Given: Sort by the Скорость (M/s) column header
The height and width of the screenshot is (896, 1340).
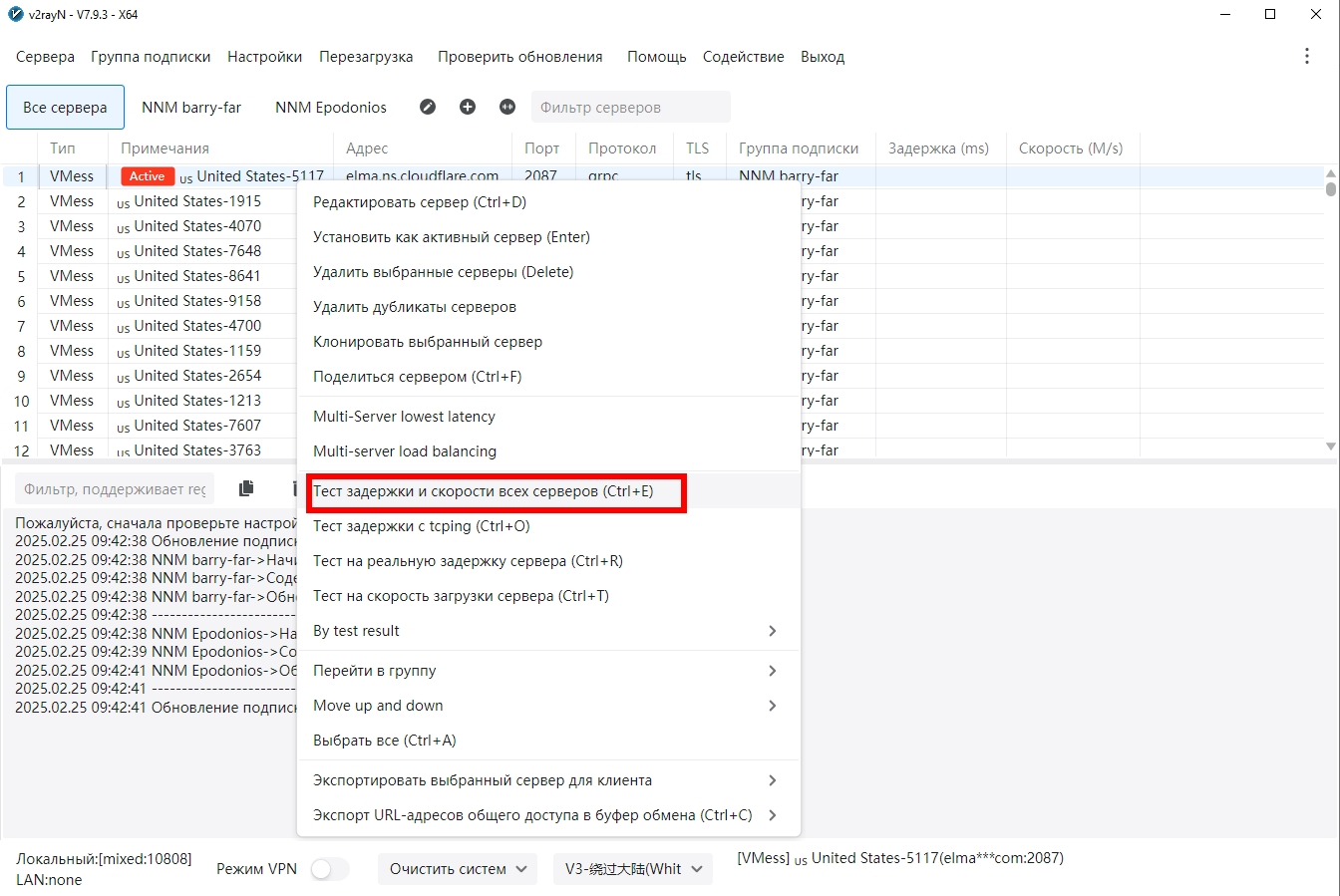Looking at the screenshot, I should [1071, 149].
